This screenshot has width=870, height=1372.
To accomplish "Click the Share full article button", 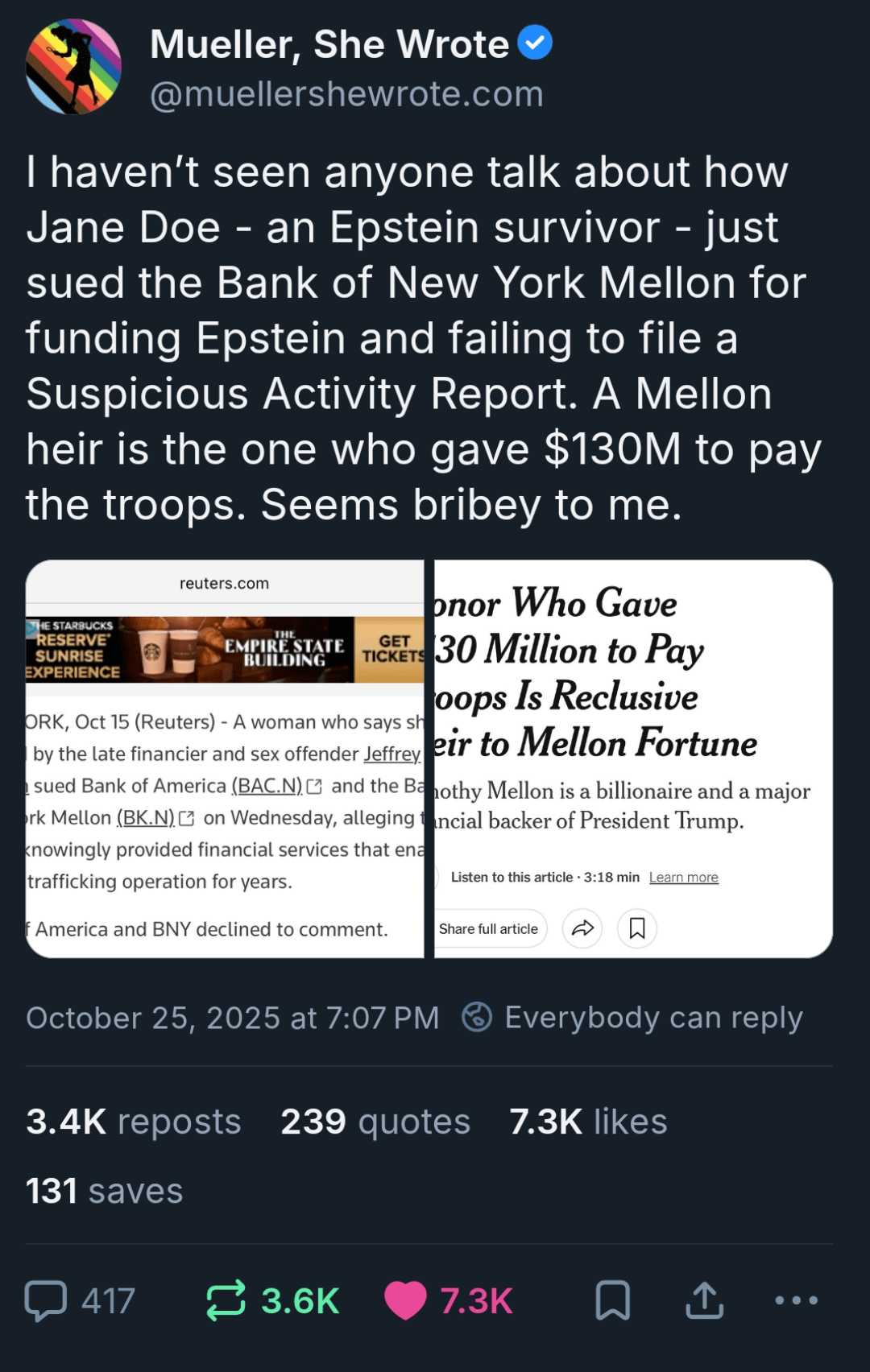I will coord(489,928).
